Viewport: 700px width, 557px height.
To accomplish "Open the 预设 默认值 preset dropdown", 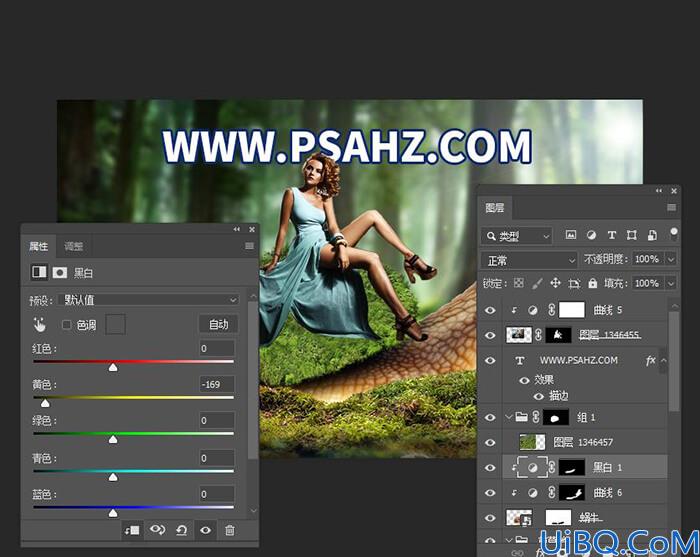I will tap(149, 300).
